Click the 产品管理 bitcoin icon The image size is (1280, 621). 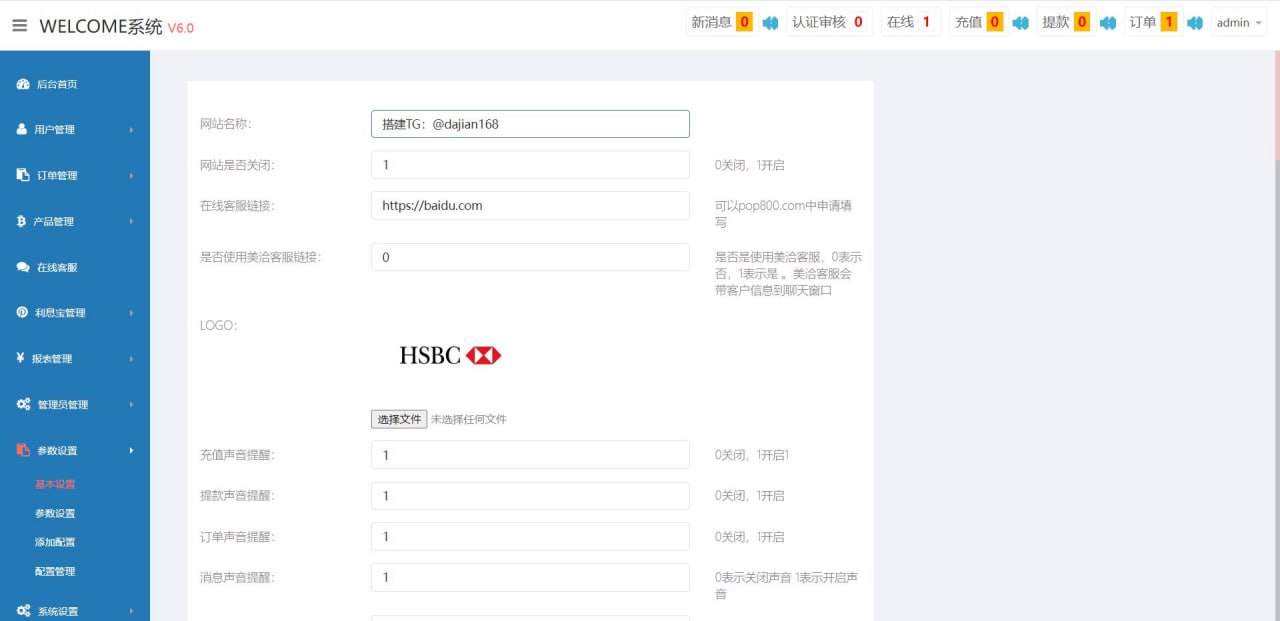click(22, 221)
